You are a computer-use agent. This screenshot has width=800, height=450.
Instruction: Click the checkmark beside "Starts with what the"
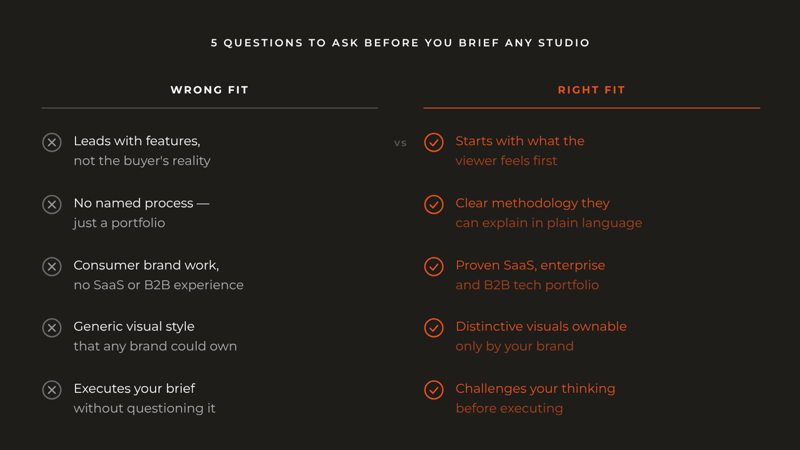tap(434, 142)
